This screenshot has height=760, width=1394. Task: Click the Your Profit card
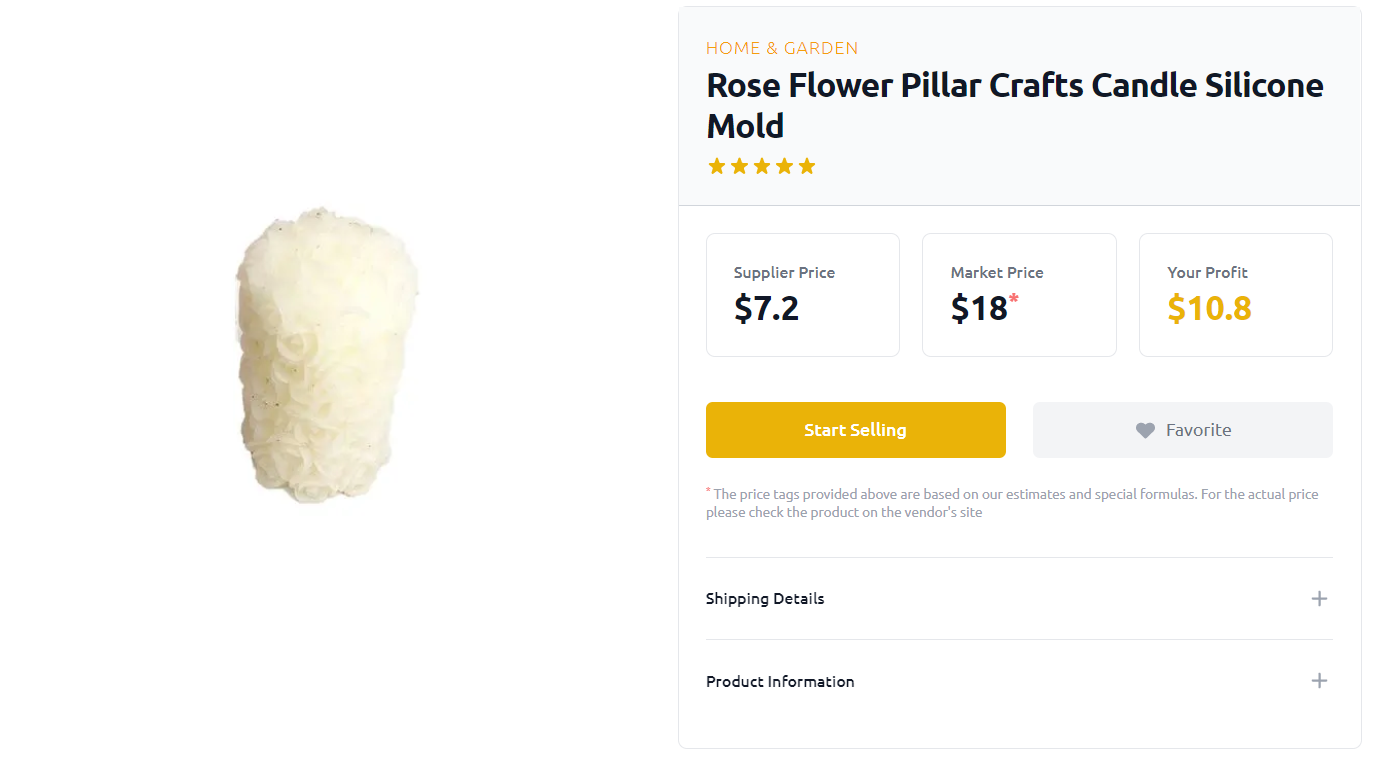[x=1235, y=294]
